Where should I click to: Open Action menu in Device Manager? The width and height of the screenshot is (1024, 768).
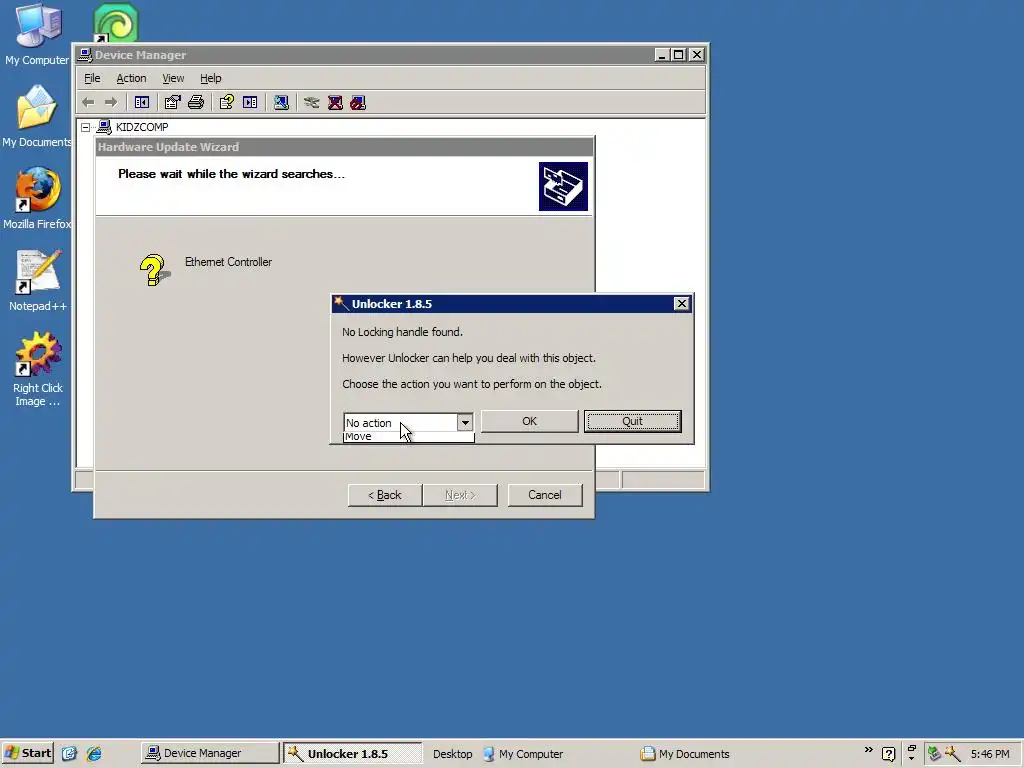click(131, 78)
